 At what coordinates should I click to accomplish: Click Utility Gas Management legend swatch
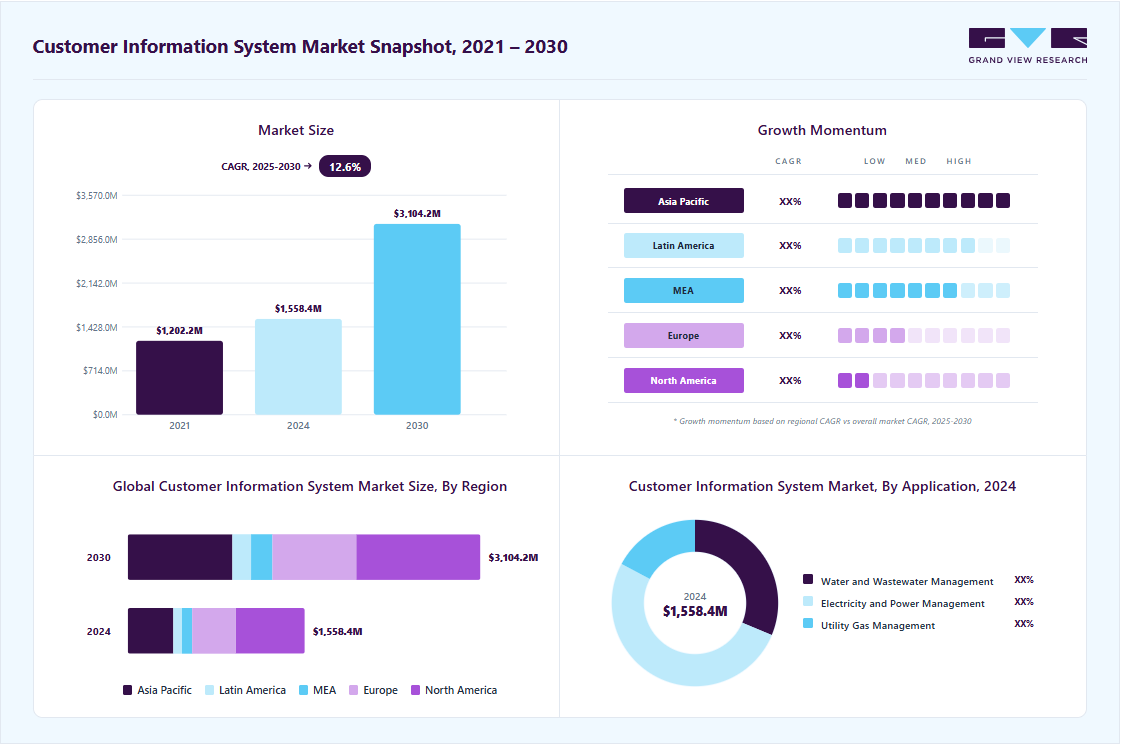[808, 623]
